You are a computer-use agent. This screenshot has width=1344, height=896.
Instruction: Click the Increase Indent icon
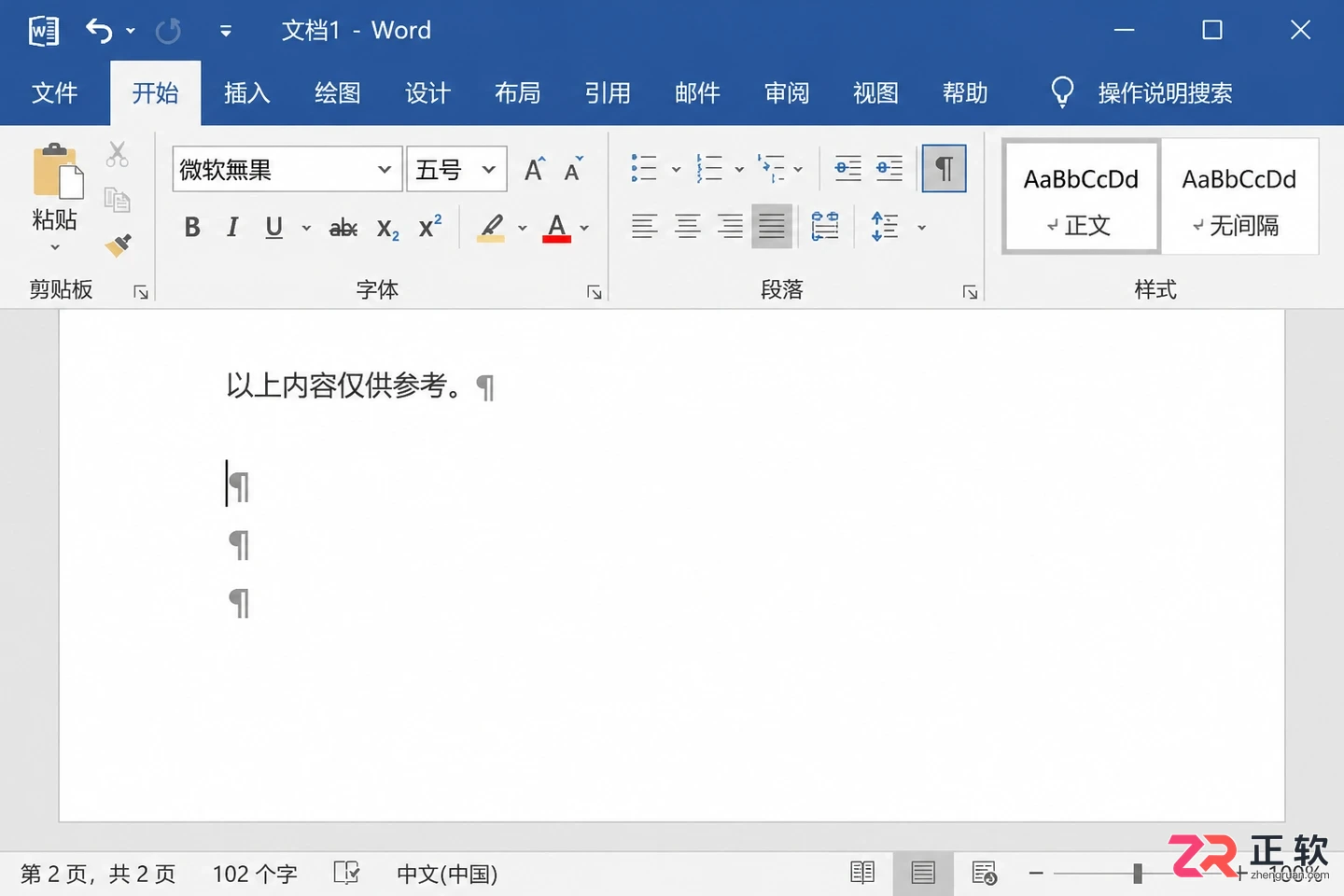[889, 169]
